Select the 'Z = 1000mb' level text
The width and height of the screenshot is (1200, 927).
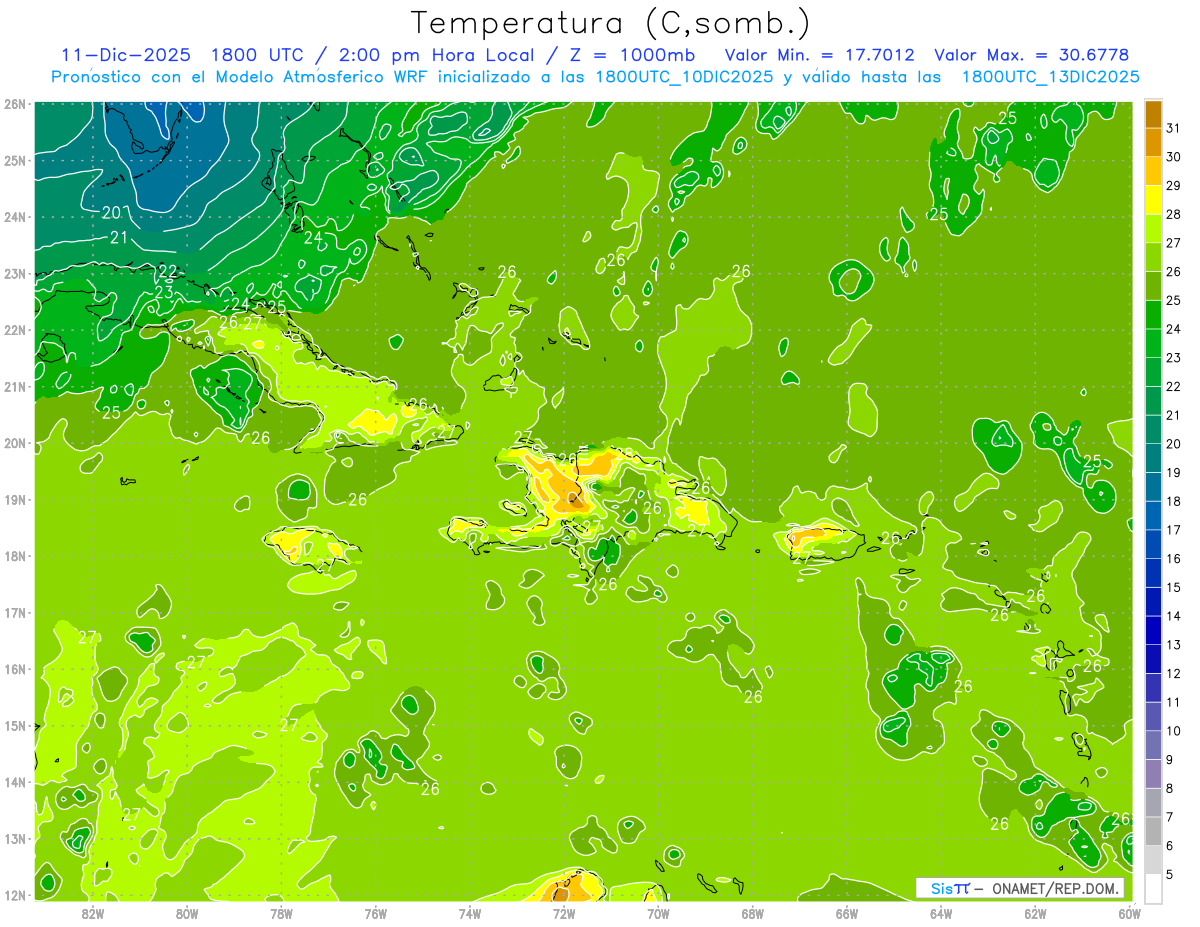[x=628, y=55]
